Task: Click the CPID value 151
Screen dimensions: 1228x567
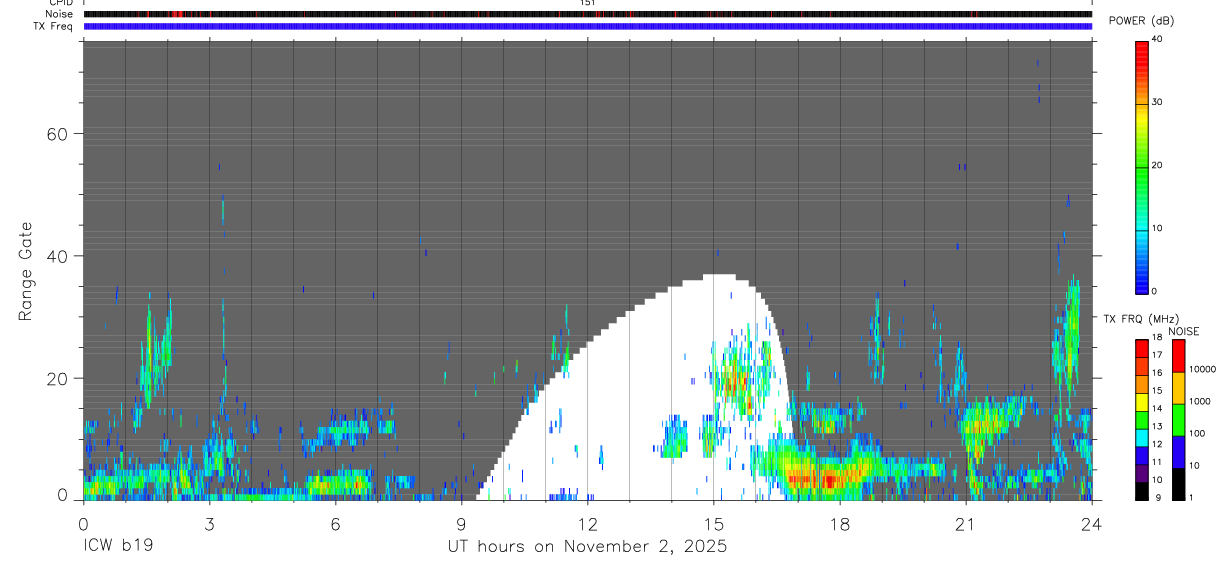Action: pyautogui.click(x=587, y=3)
